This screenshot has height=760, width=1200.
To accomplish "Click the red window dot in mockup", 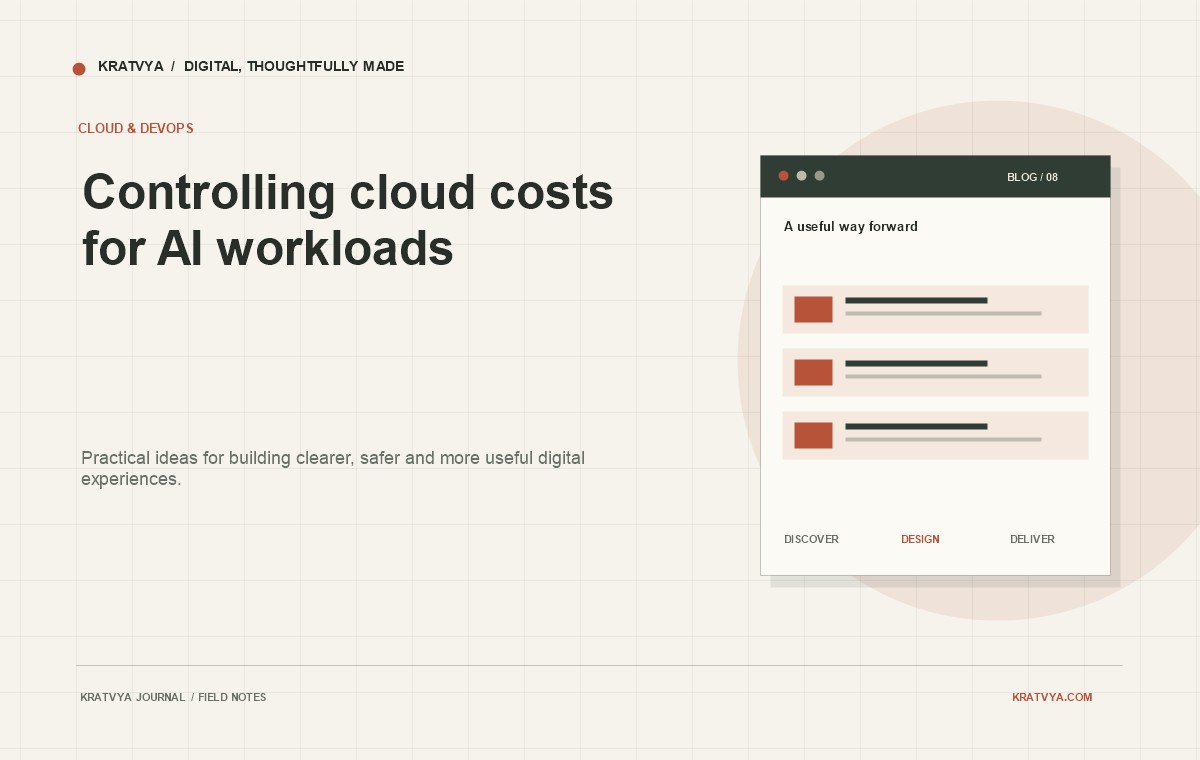I will click(x=784, y=176).
